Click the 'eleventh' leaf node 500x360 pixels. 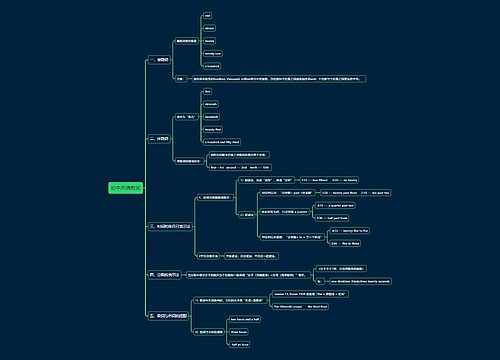[211, 104]
